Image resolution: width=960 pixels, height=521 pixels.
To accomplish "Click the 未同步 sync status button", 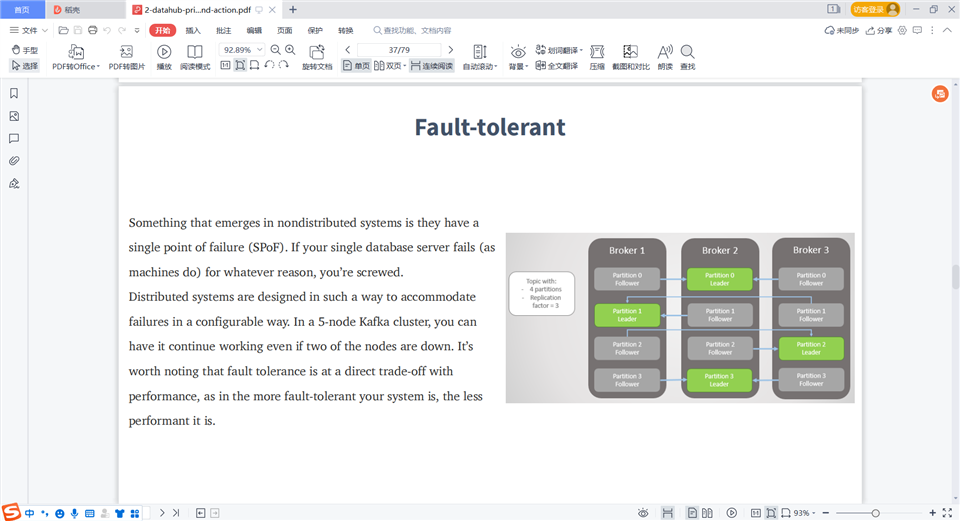I will coord(842,30).
